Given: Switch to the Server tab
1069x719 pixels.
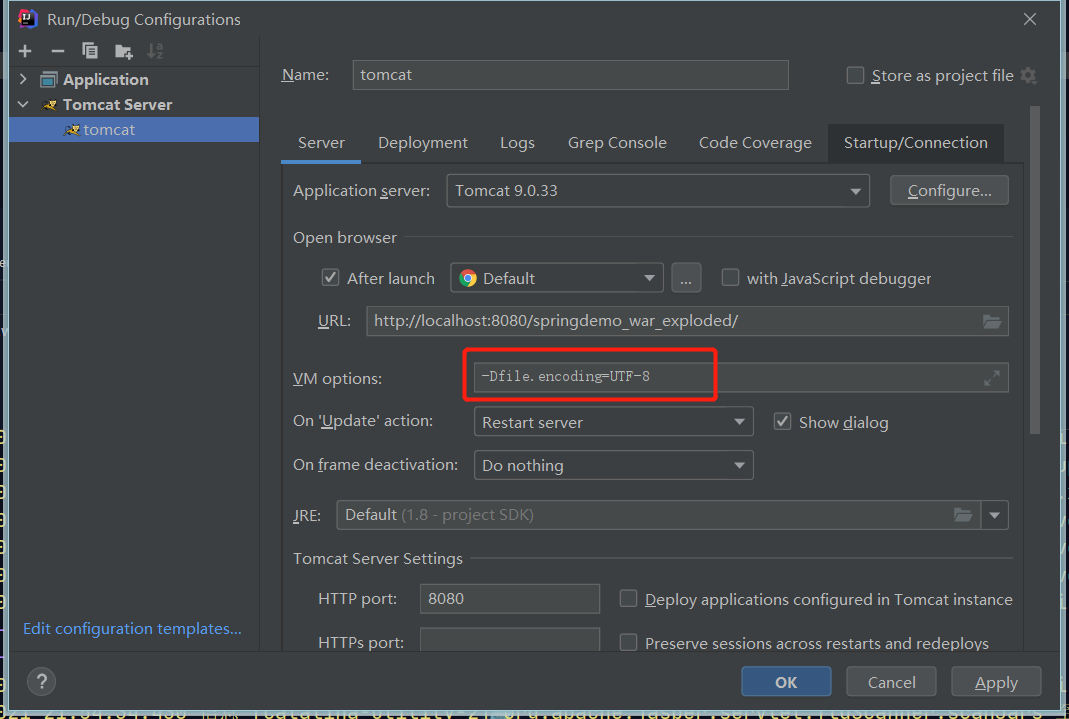Looking at the screenshot, I should click(321, 143).
